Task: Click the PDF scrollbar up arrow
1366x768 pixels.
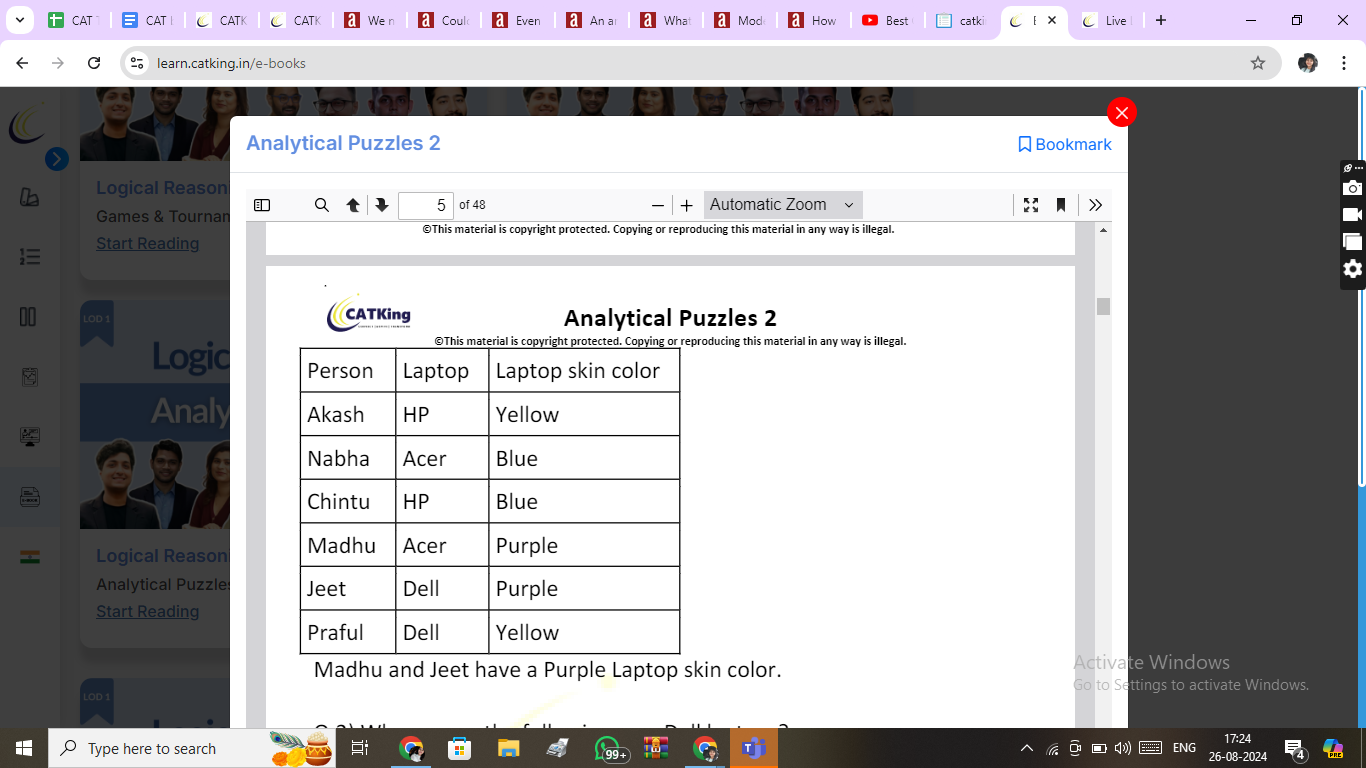Action: [1104, 230]
